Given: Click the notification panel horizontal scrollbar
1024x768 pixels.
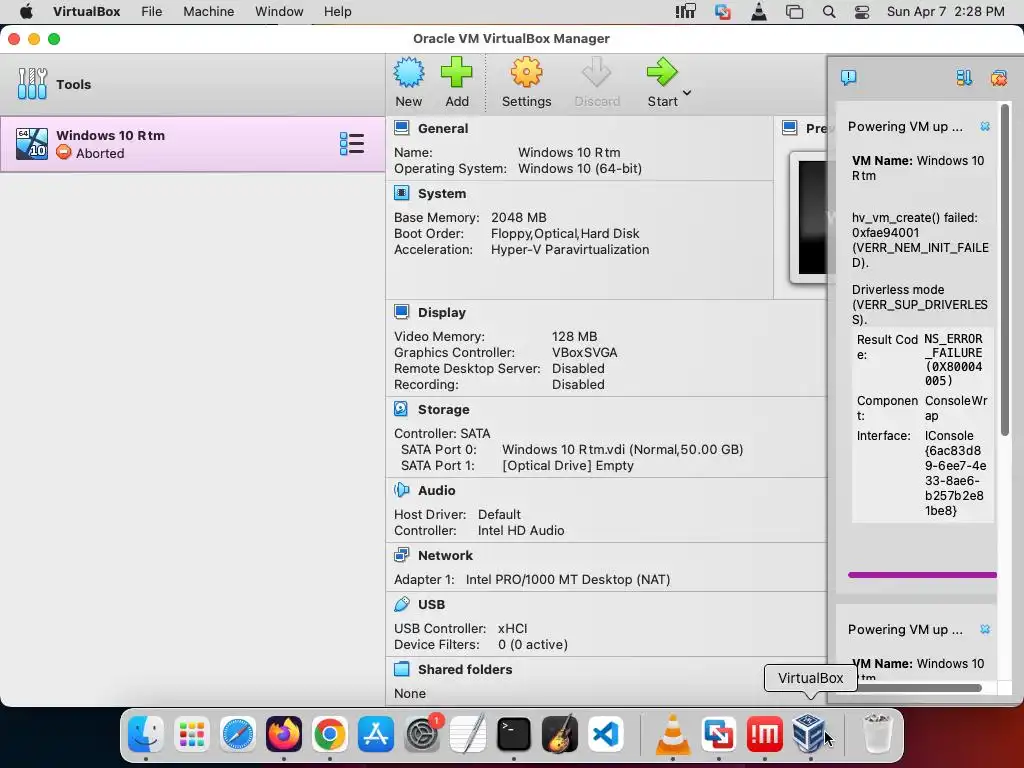Looking at the screenshot, I should (916, 688).
